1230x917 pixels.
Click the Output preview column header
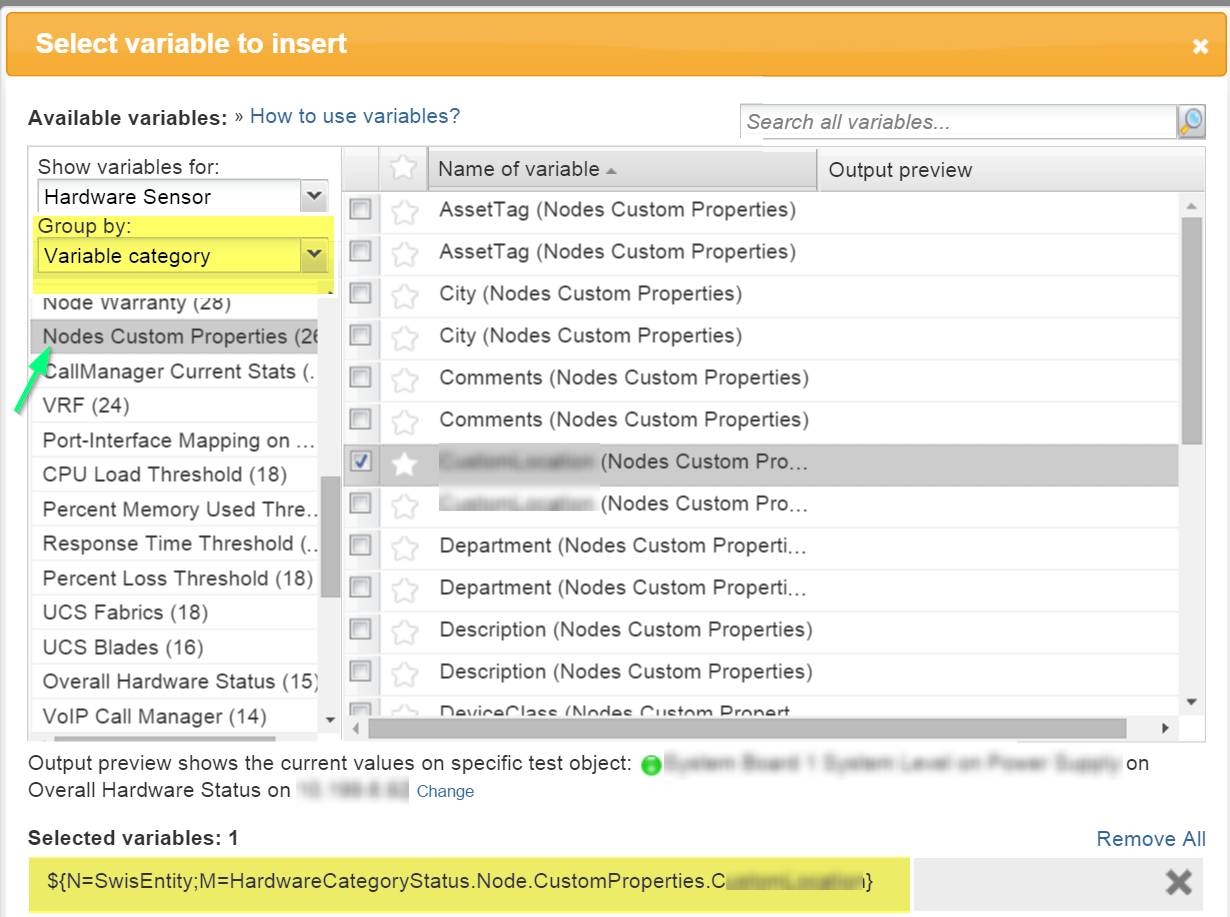point(1010,170)
